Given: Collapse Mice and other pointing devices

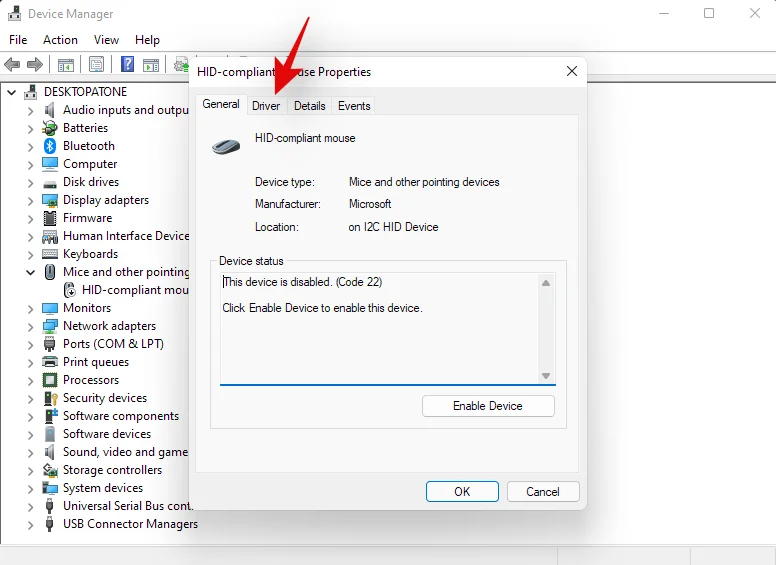Looking at the screenshot, I should pyautogui.click(x=30, y=273).
